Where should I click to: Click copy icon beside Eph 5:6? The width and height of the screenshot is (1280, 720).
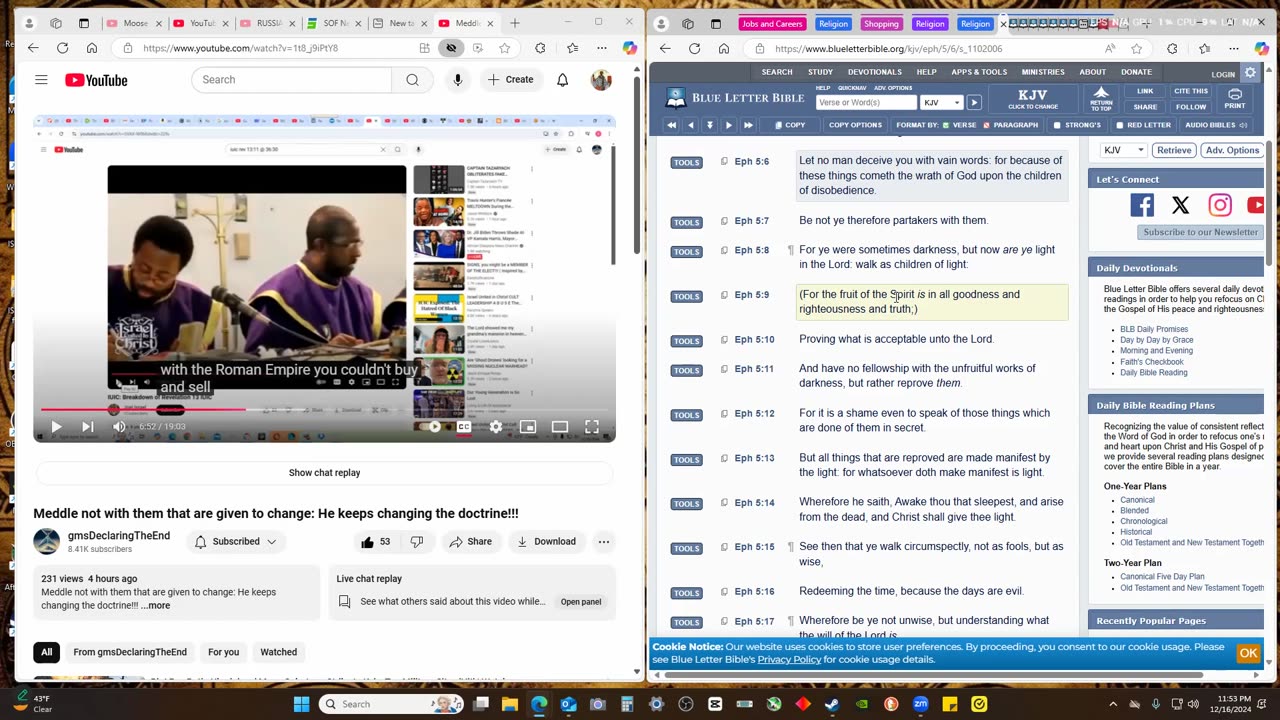724,161
